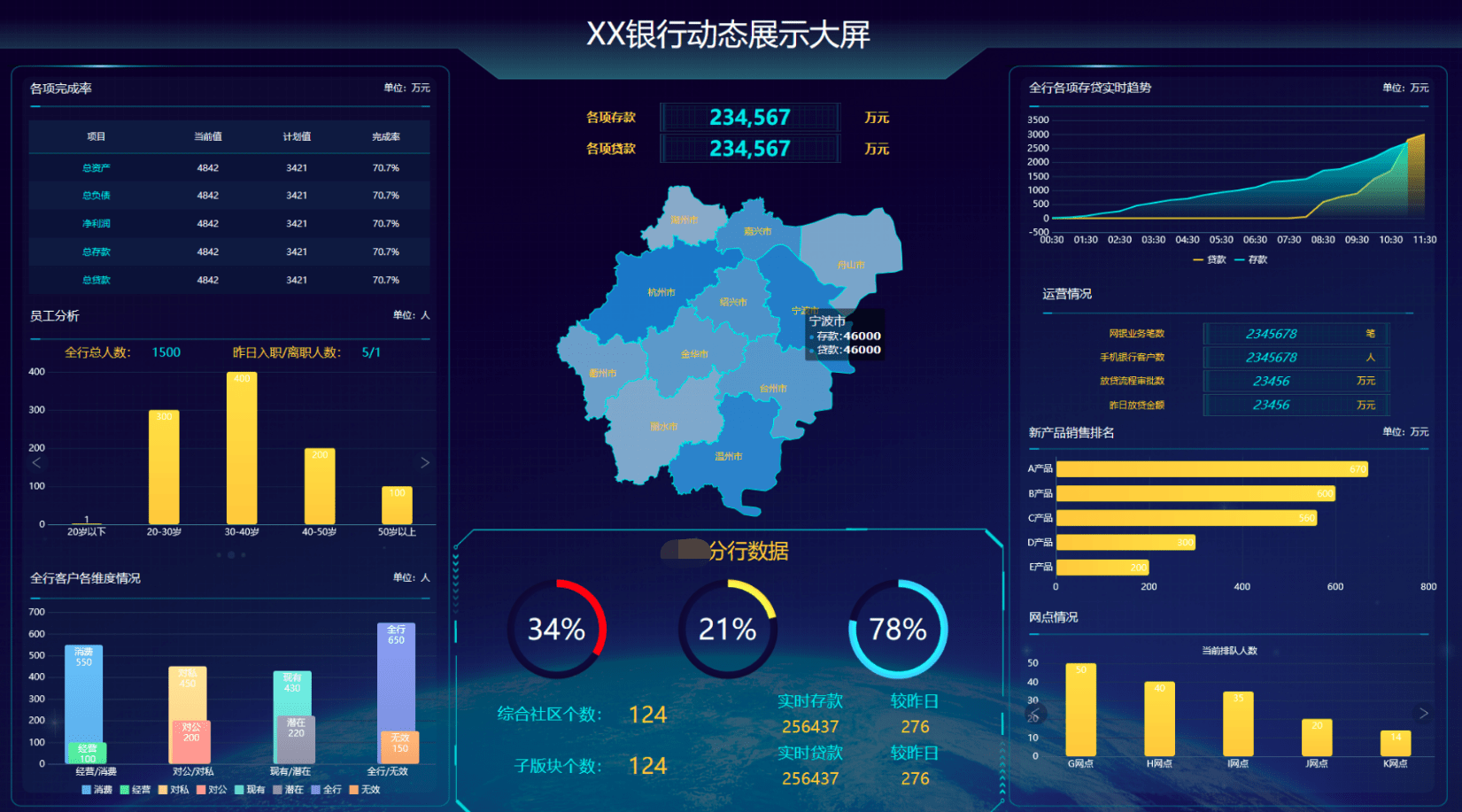Viewport: 1462px width, 812px height.
Task: Toggle 存款 series in trend legend
Action: (1251, 259)
